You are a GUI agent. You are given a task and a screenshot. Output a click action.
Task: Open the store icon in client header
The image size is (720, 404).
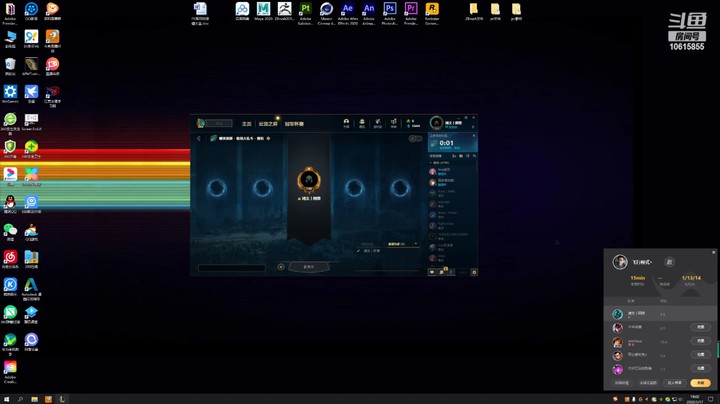394,123
